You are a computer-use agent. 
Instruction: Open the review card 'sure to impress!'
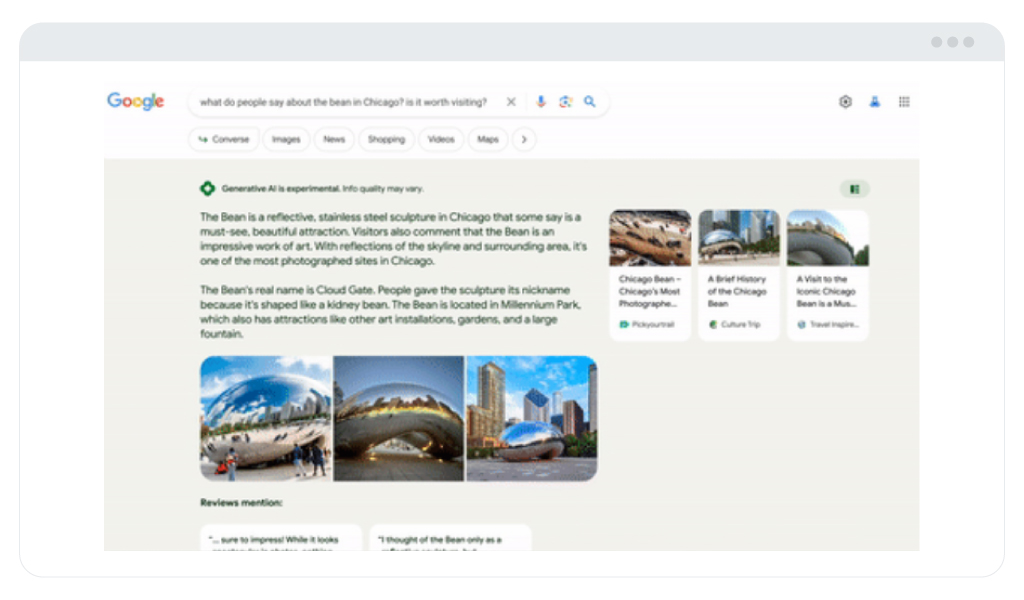(281, 538)
